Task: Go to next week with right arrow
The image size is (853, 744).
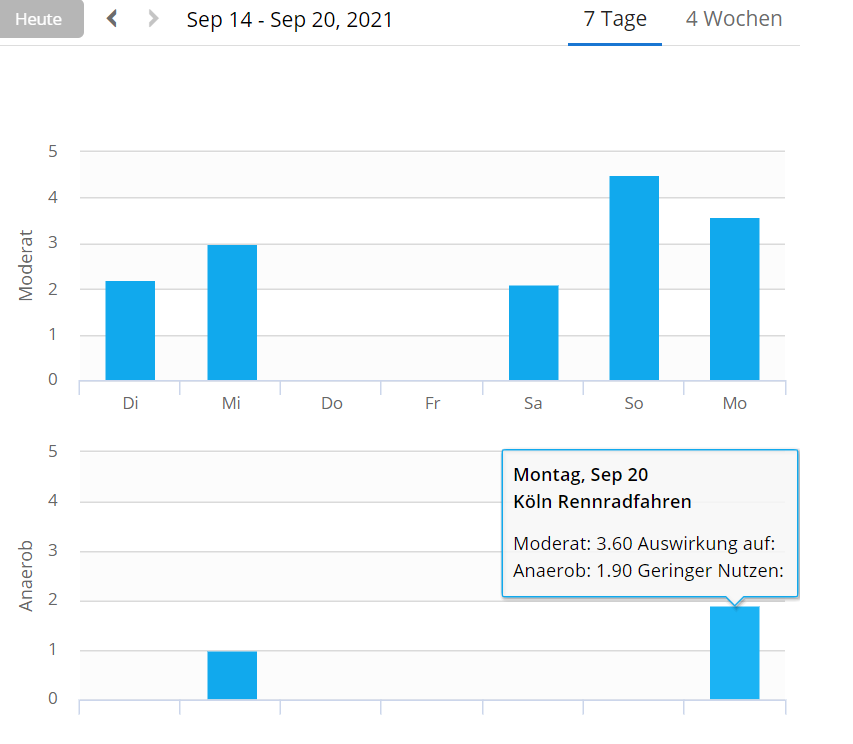Action: (x=153, y=19)
